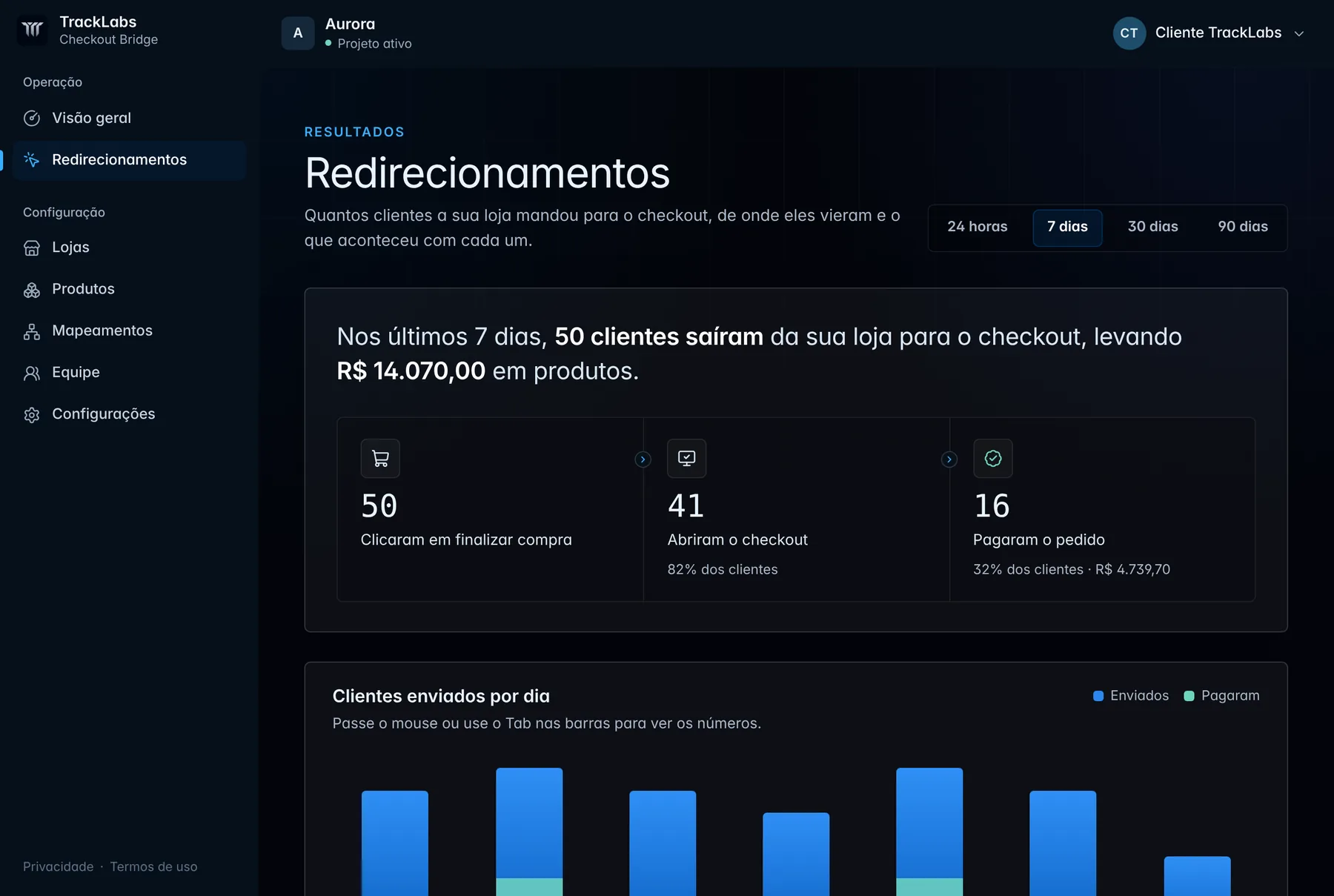Open the Aurora project switcher
Viewport: 1334px width, 896px height.
pos(347,33)
